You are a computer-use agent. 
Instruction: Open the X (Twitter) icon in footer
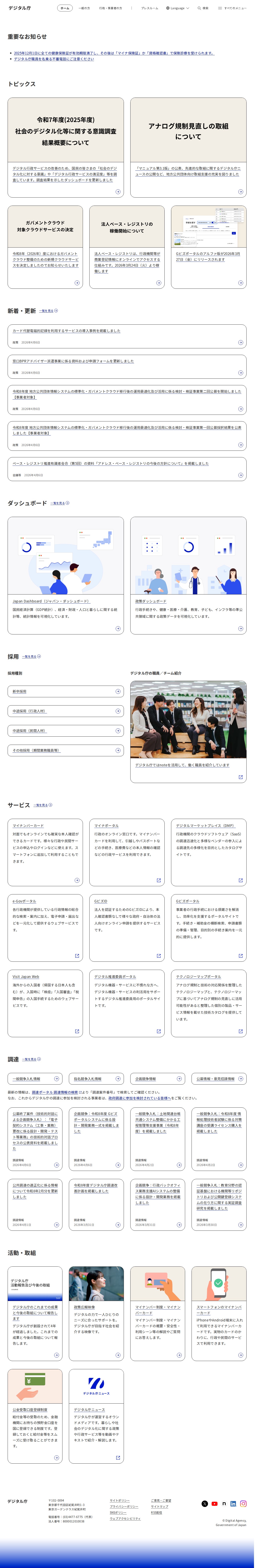coord(205,1504)
